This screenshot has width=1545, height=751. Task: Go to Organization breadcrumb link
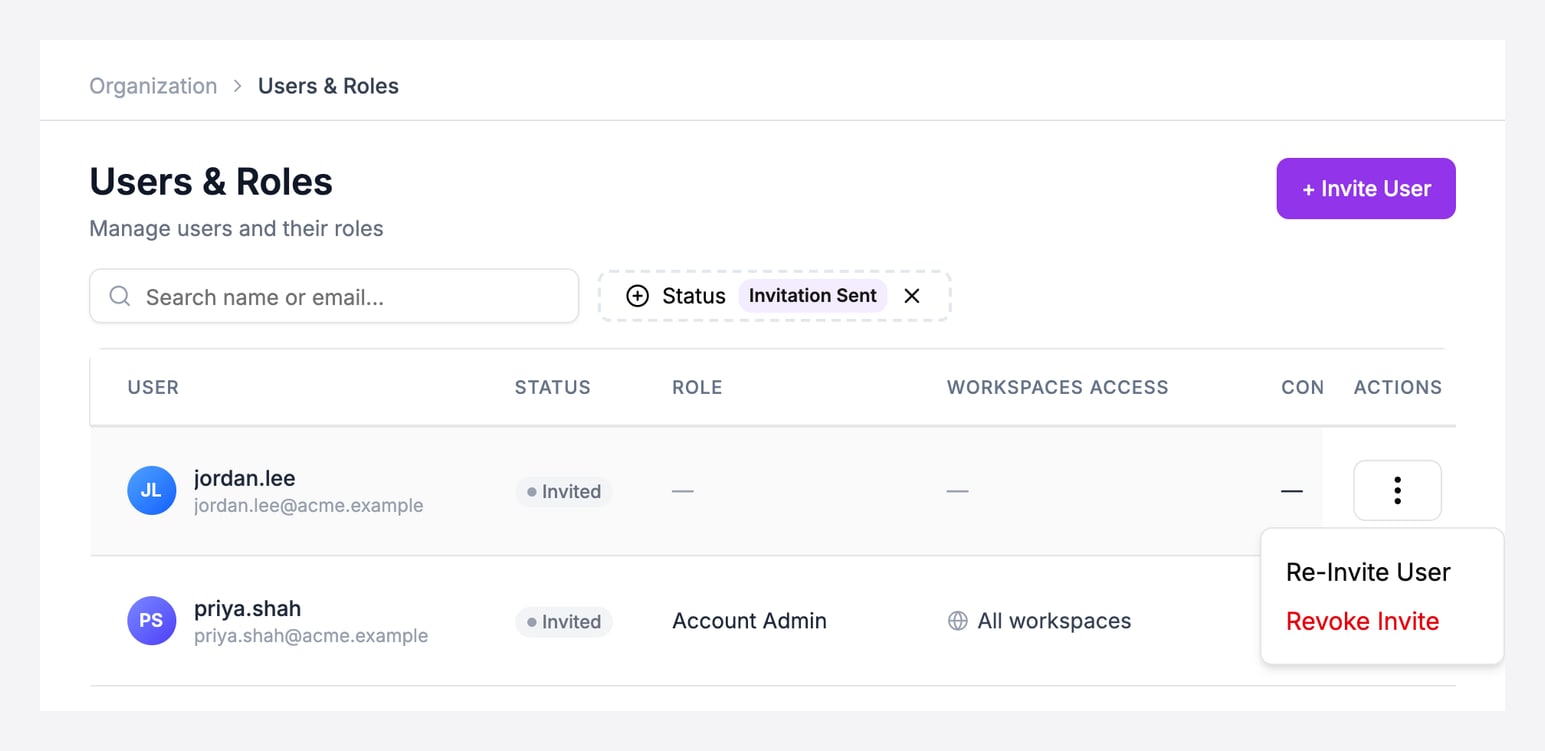point(153,86)
